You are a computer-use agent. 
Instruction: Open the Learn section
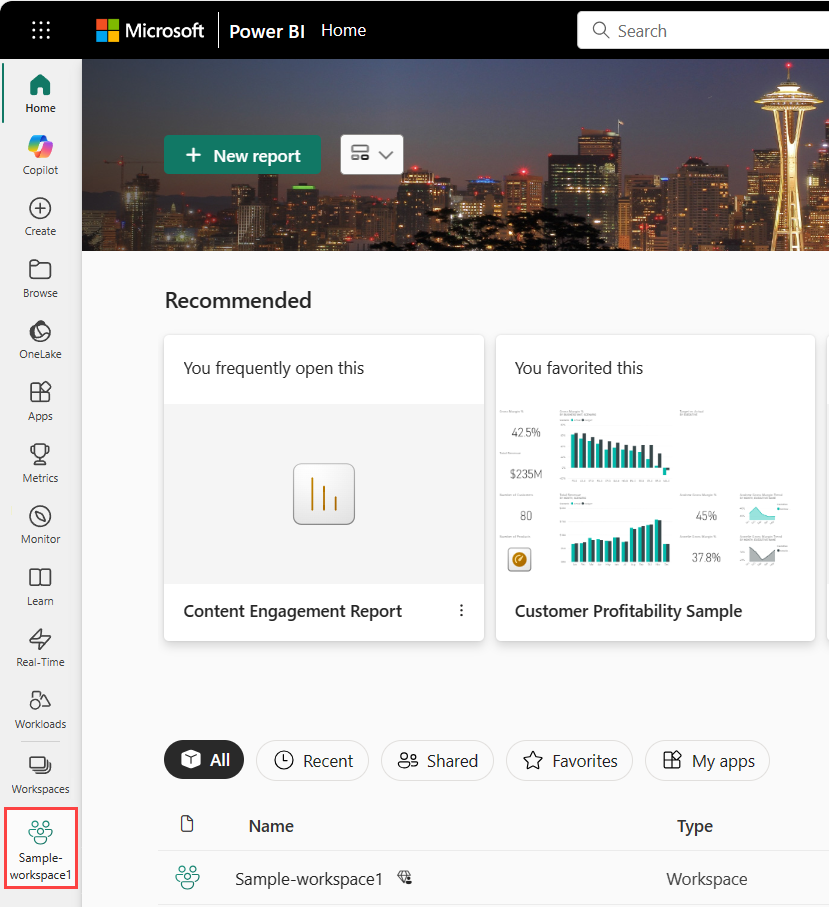pyautogui.click(x=40, y=585)
